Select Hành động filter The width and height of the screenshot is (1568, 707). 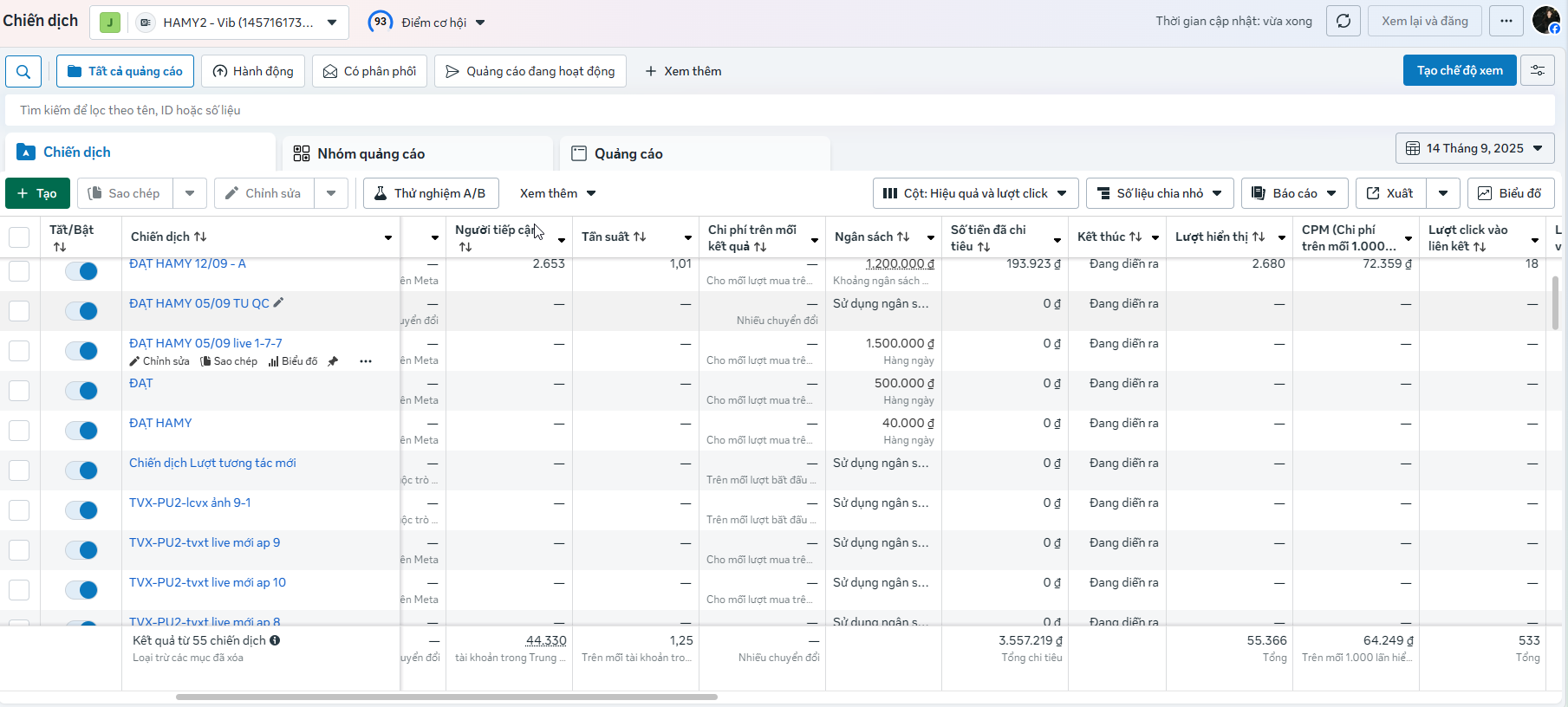click(253, 71)
